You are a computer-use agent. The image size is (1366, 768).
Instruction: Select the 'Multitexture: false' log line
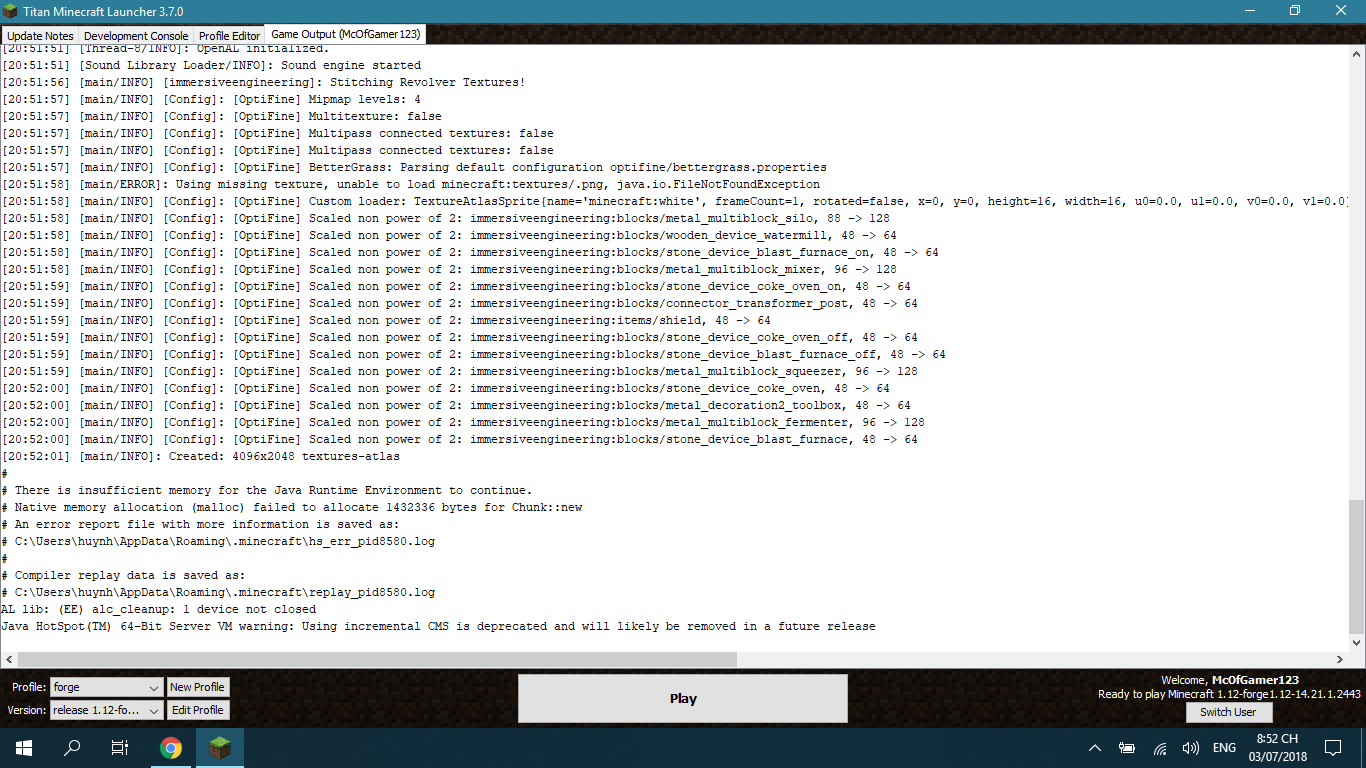(222, 116)
